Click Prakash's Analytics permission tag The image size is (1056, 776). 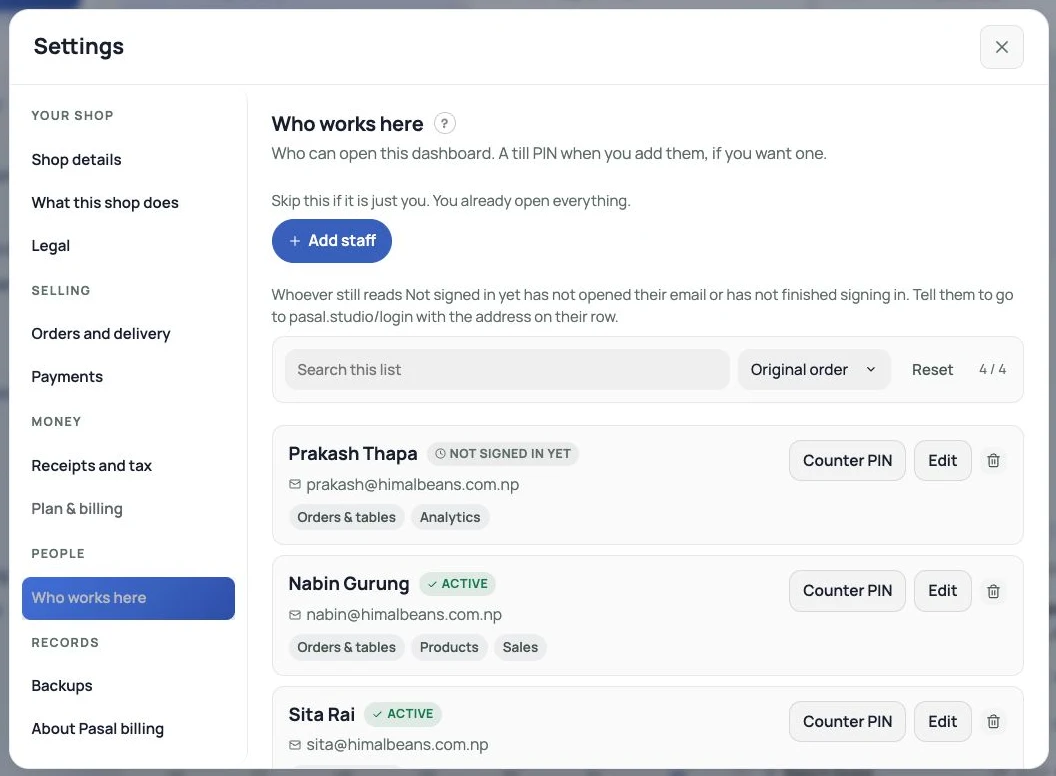coord(450,517)
